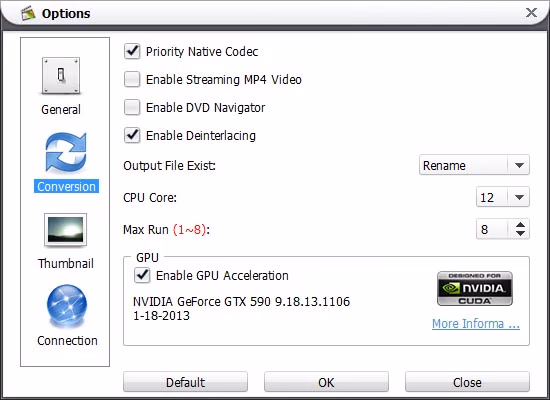Click the Max Run (1~8) label

click(x=166, y=230)
